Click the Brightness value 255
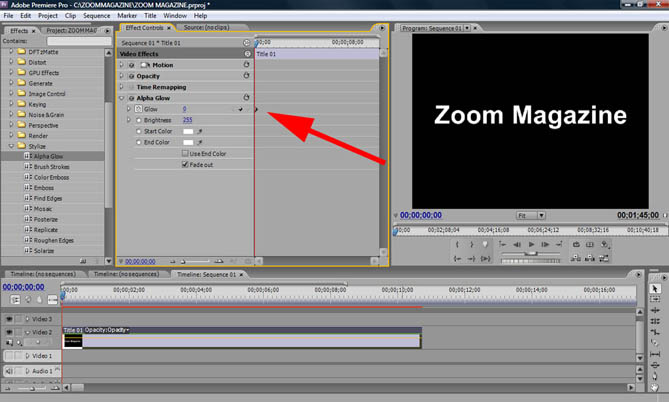 click(x=187, y=120)
